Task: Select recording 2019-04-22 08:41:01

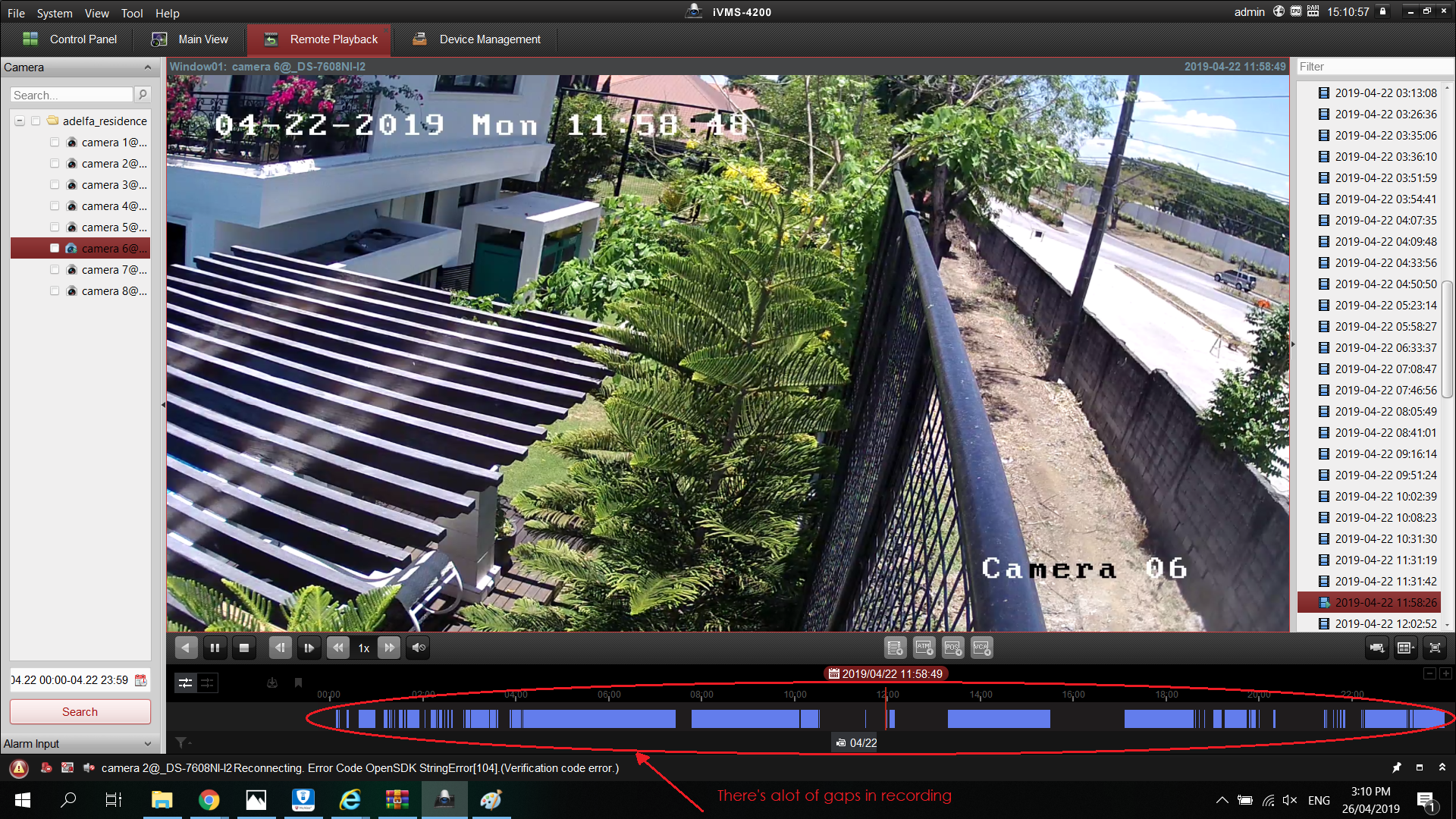Action: 1385,433
